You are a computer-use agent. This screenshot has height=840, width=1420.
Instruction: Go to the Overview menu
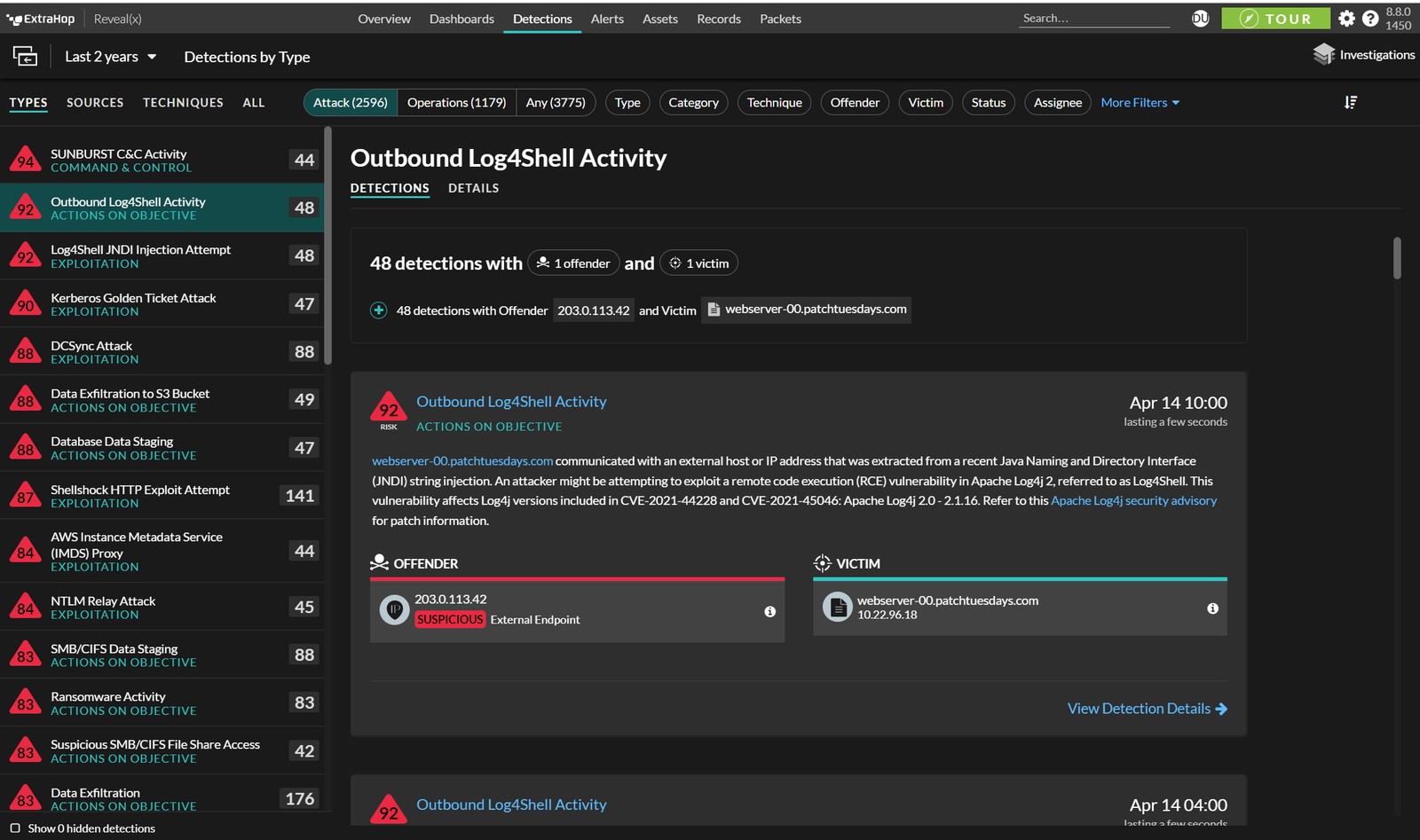[384, 19]
